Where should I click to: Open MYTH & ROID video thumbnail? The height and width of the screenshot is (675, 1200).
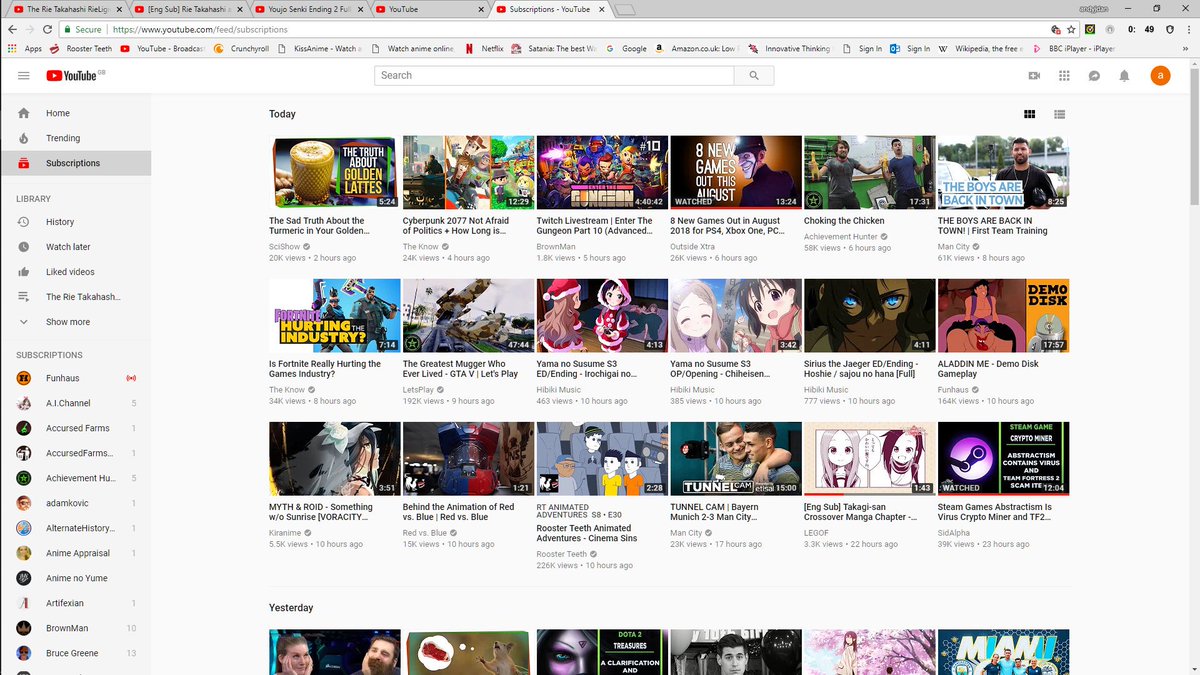[335, 458]
